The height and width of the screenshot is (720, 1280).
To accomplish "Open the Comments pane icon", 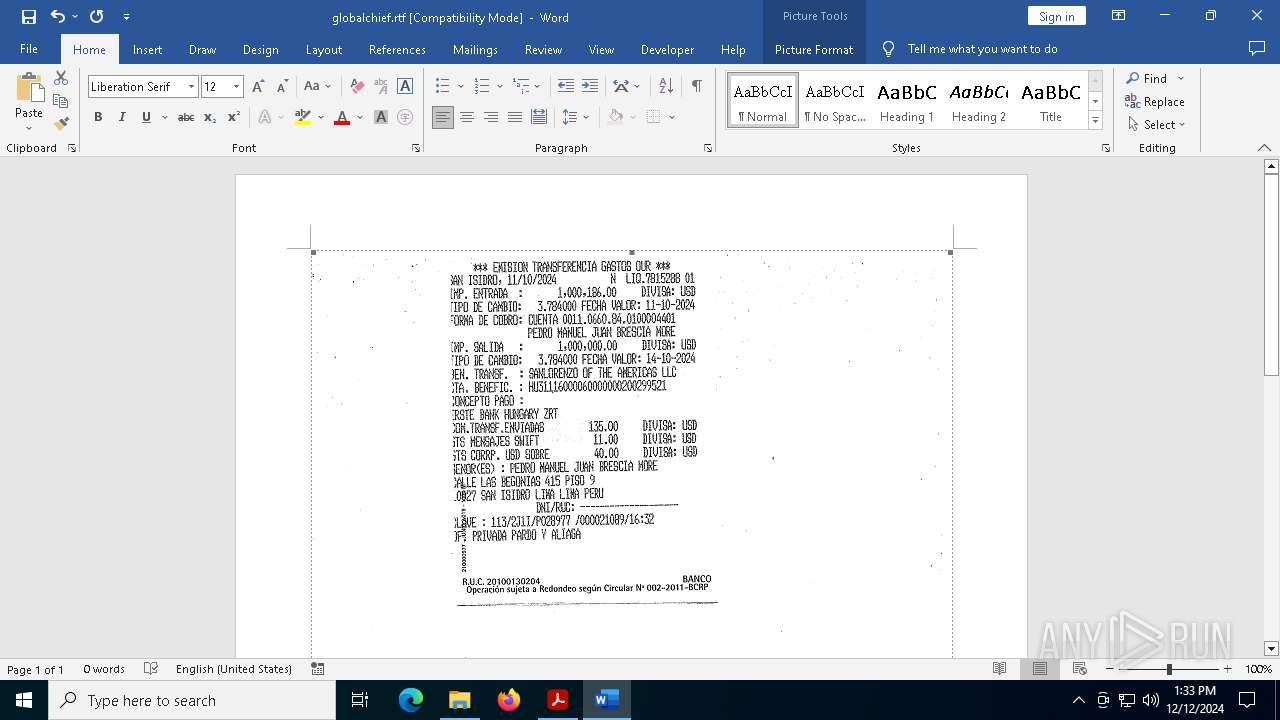I will coord(1257,49).
